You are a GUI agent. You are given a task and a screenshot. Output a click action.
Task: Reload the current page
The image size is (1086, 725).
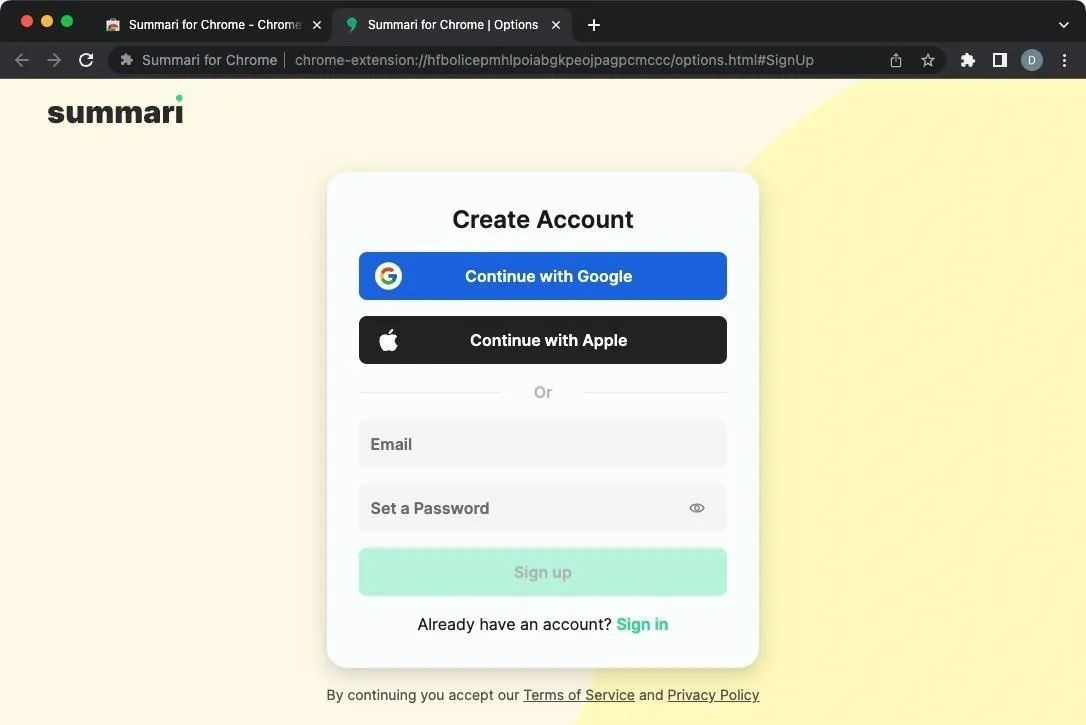click(x=86, y=60)
